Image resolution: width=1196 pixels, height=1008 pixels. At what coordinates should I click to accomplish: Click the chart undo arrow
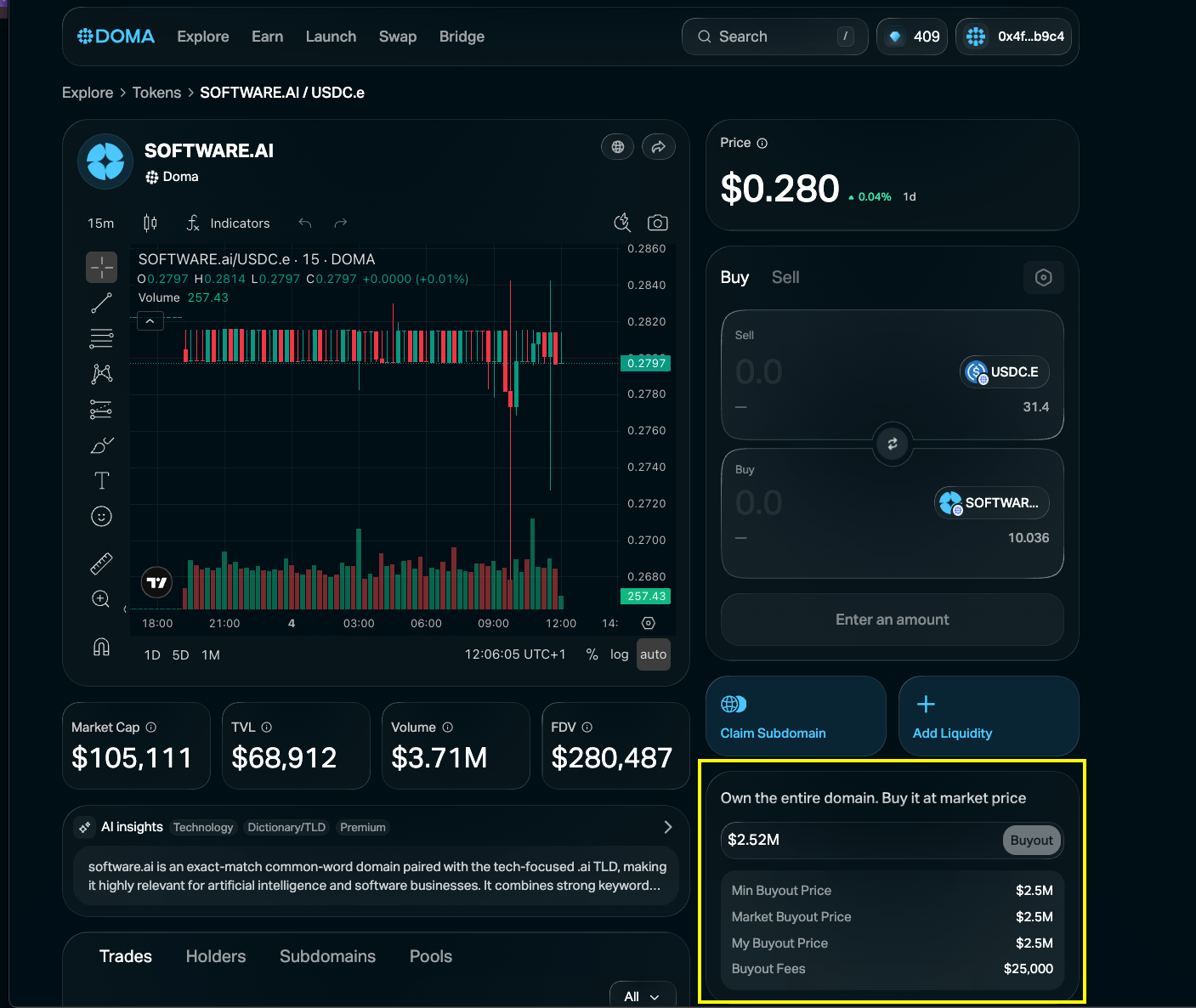[305, 223]
